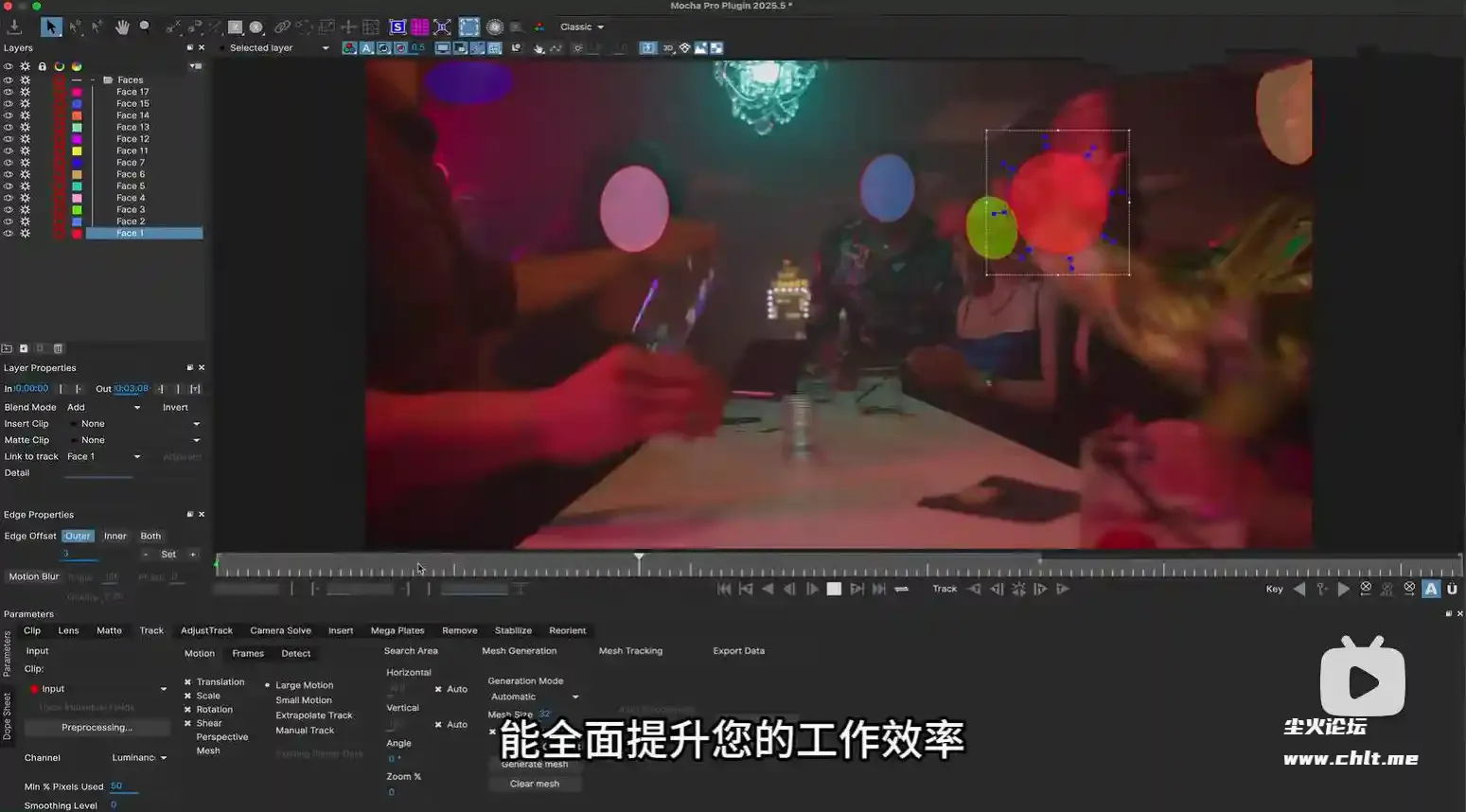The width and height of the screenshot is (1466, 812).
Task: Open the Classic workspace dropdown
Action: 581,26
